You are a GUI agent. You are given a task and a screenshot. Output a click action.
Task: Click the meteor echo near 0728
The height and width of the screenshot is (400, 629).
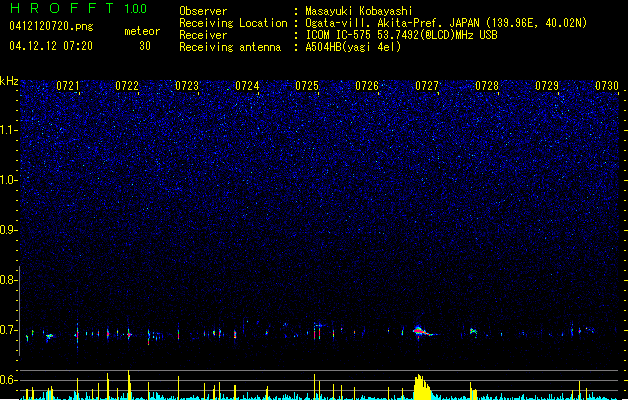474,331
